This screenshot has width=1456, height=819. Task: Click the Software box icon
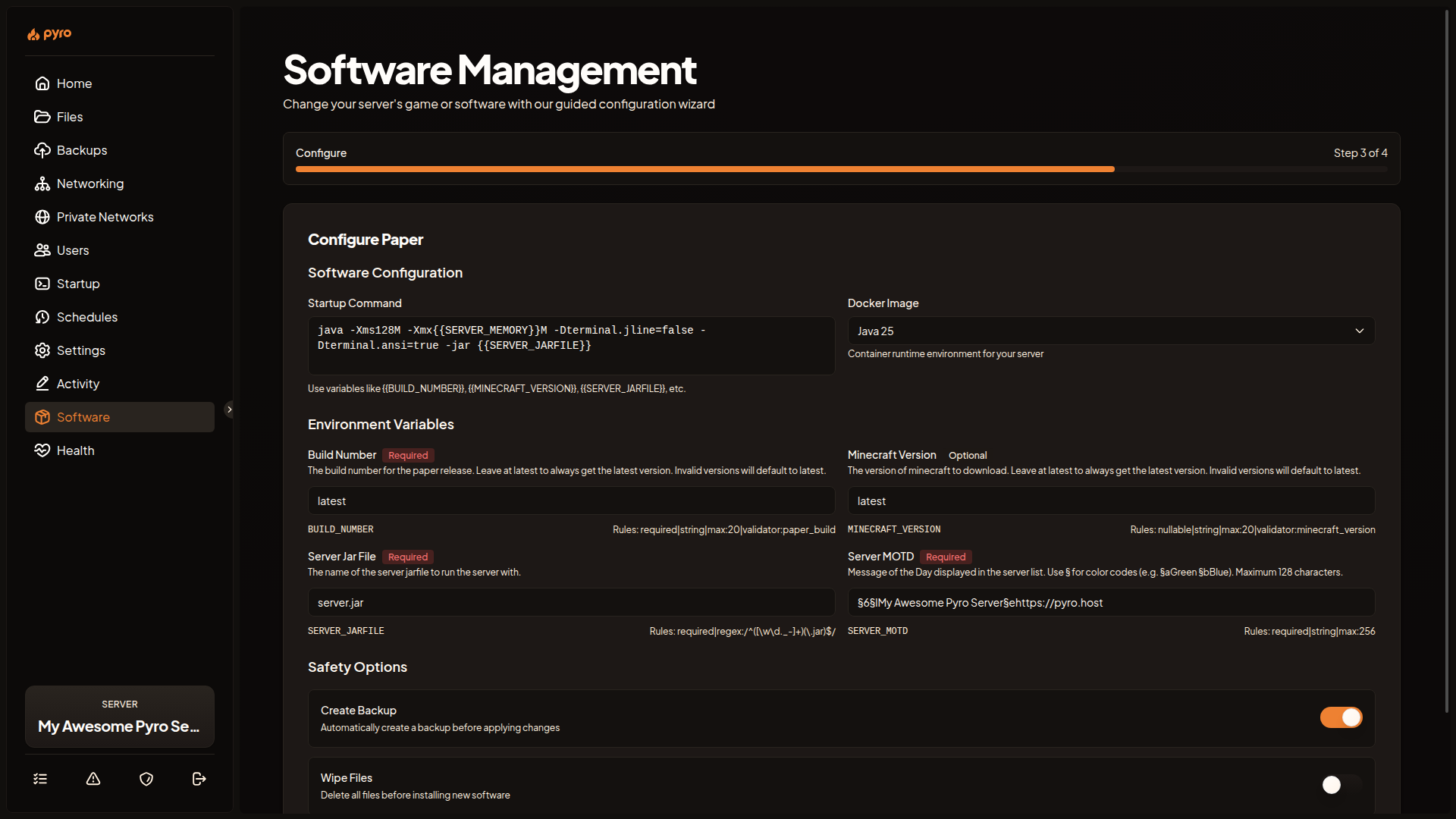tap(42, 417)
